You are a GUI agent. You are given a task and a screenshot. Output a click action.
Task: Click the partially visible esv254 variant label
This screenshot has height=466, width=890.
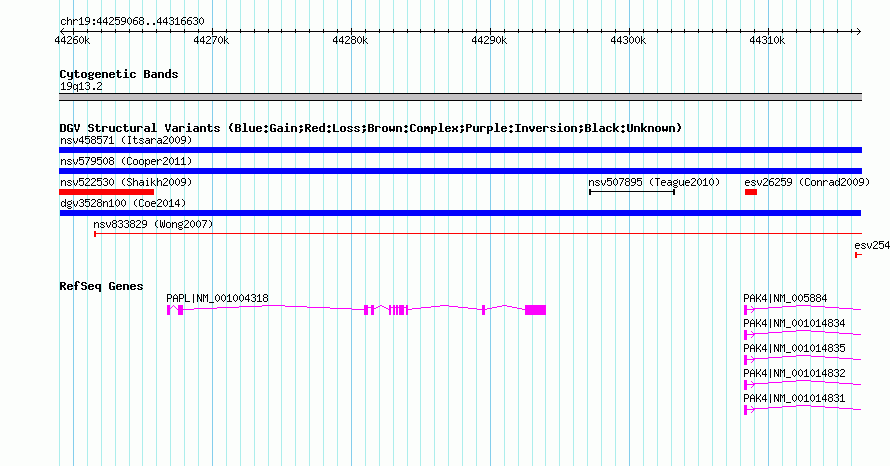click(x=872, y=245)
